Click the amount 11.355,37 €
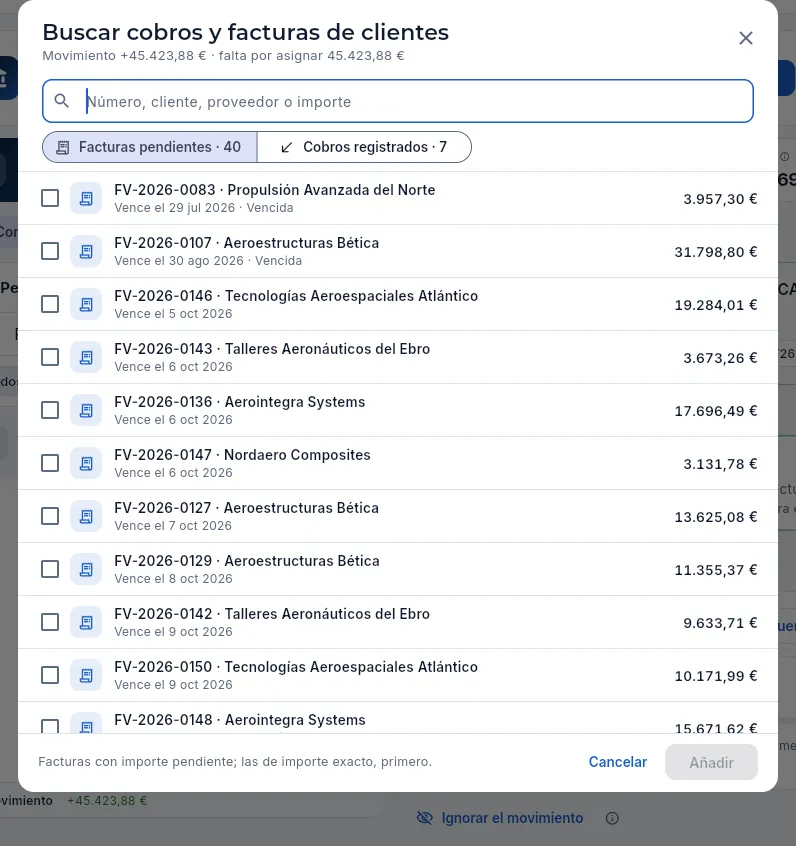Screen dimensions: 796x846 click(x=716, y=570)
